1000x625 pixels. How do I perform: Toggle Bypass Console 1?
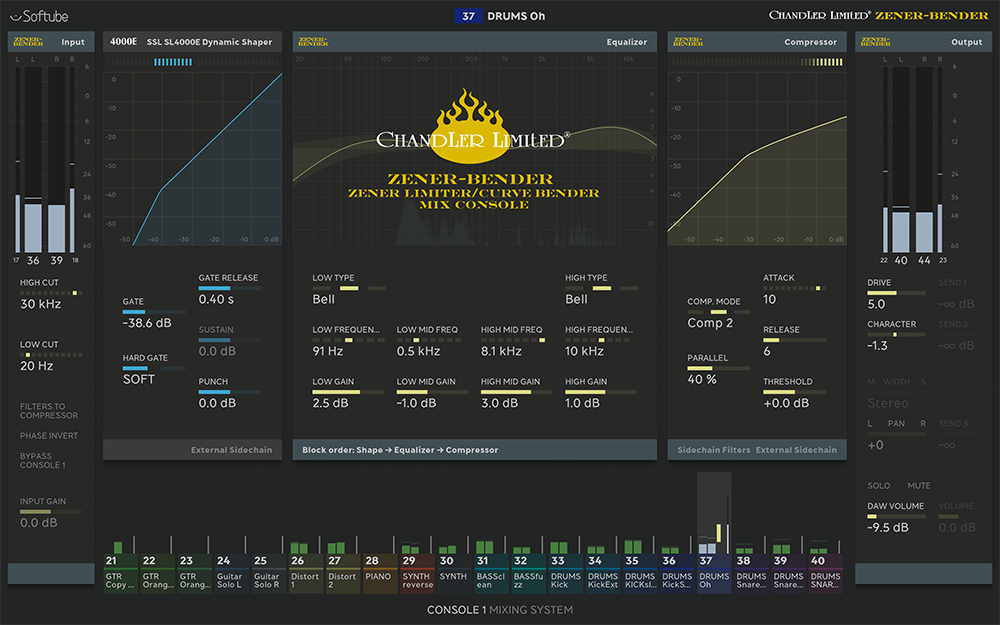click(x=43, y=461)
